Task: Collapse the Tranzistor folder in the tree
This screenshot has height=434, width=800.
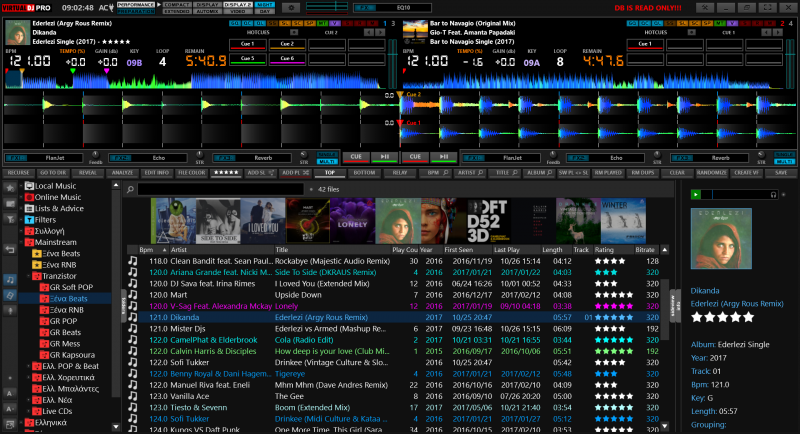Action: tap(29, 276)
